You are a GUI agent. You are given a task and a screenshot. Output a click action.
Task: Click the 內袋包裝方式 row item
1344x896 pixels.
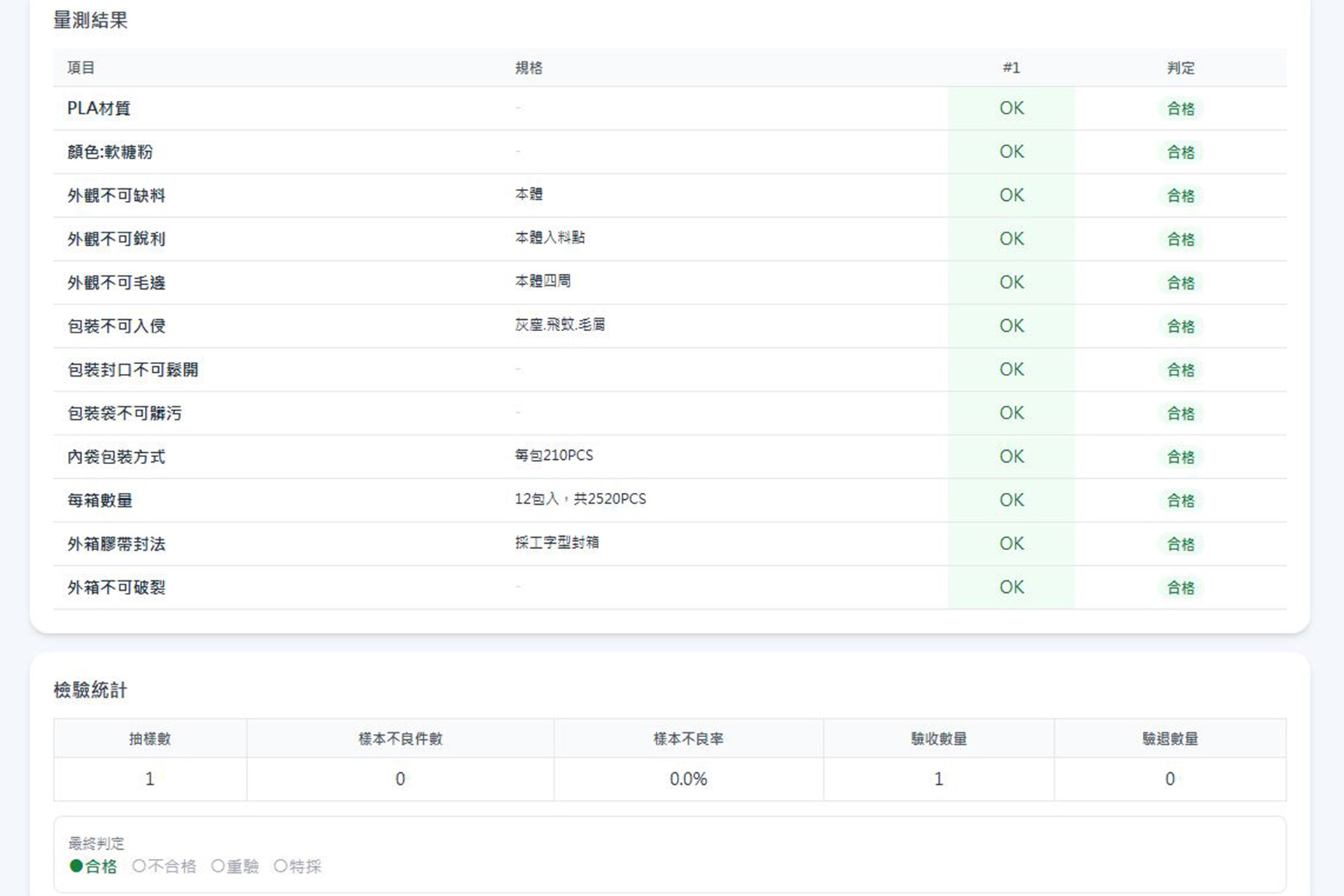pos(116,456)
